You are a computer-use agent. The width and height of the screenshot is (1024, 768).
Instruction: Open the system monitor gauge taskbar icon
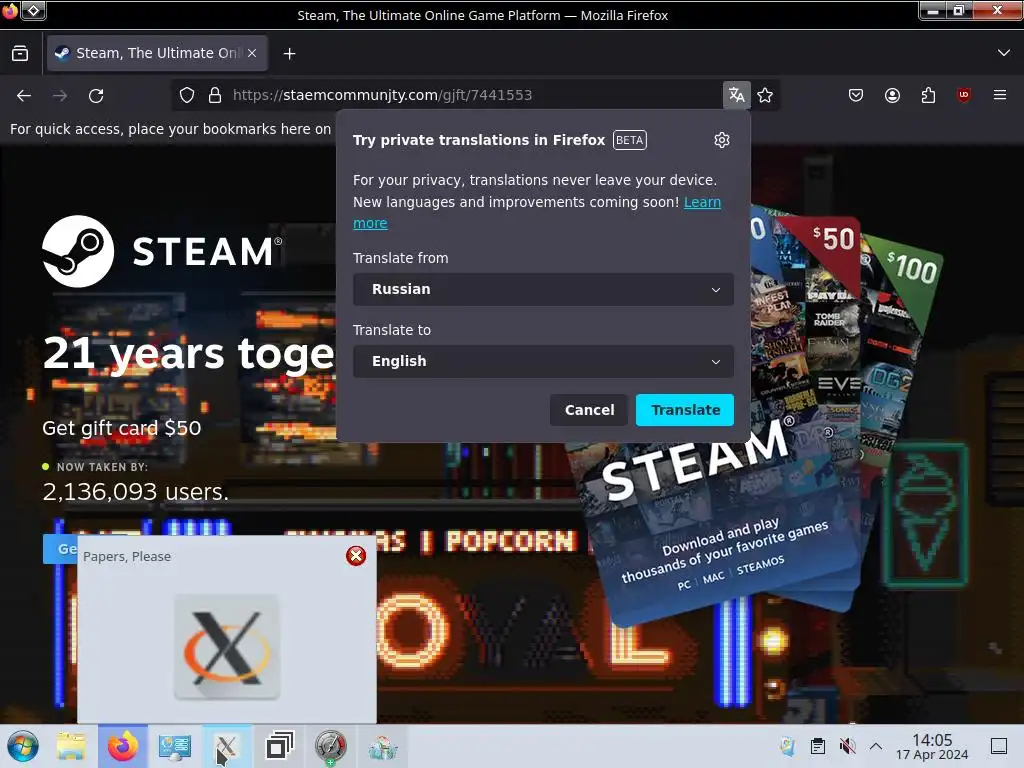pyautogui.click(x=330, y=746)
